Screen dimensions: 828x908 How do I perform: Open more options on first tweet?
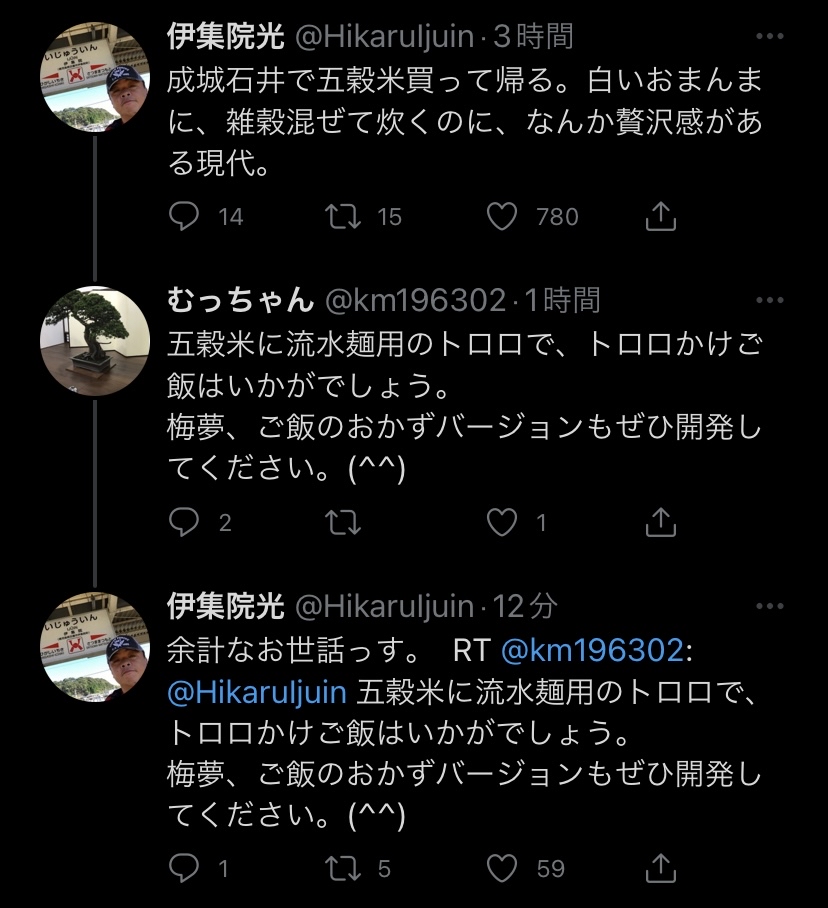(769, 38)
